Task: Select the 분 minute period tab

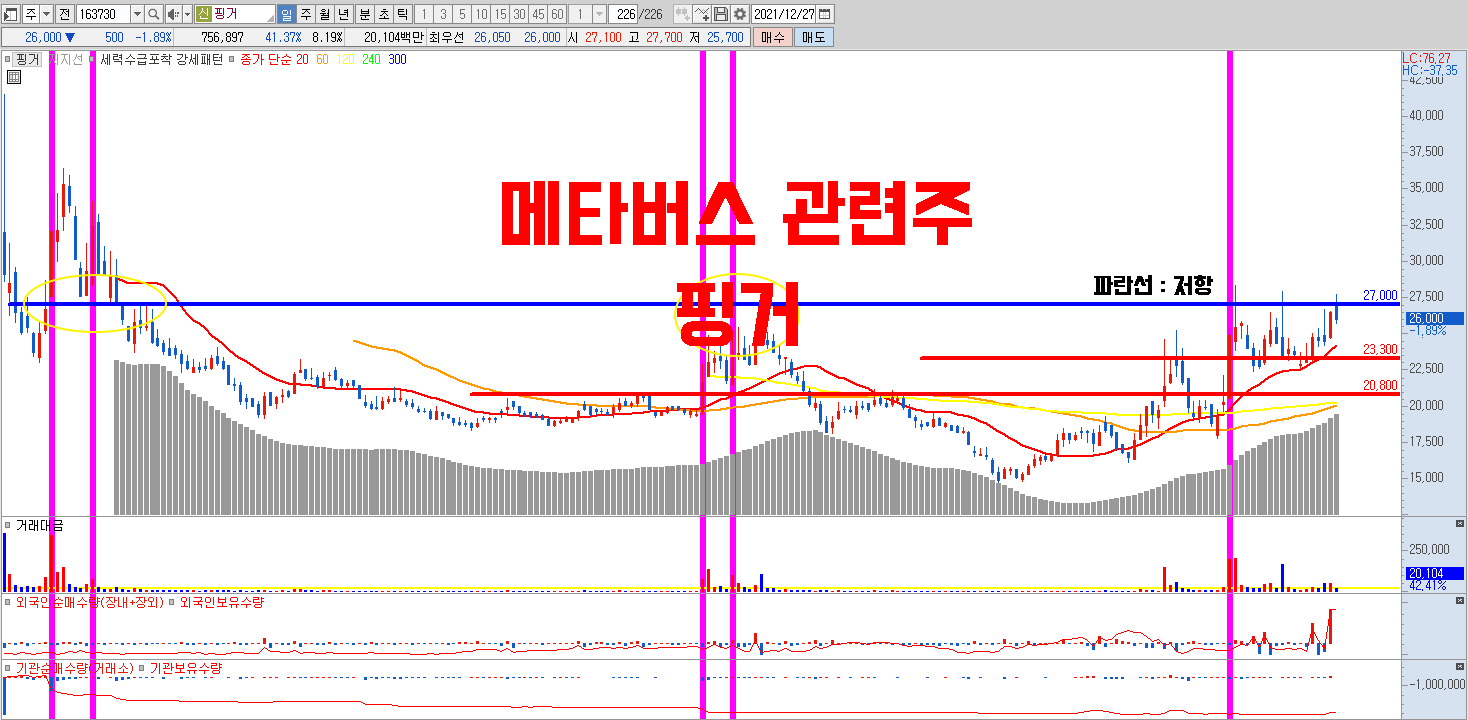Action: pyautogui.click(x=364, y=14)
